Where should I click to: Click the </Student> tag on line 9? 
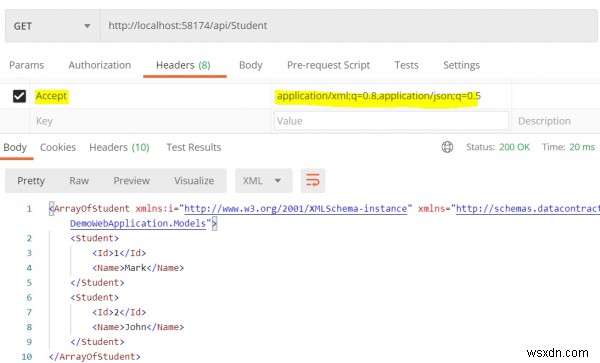[97, 342]
